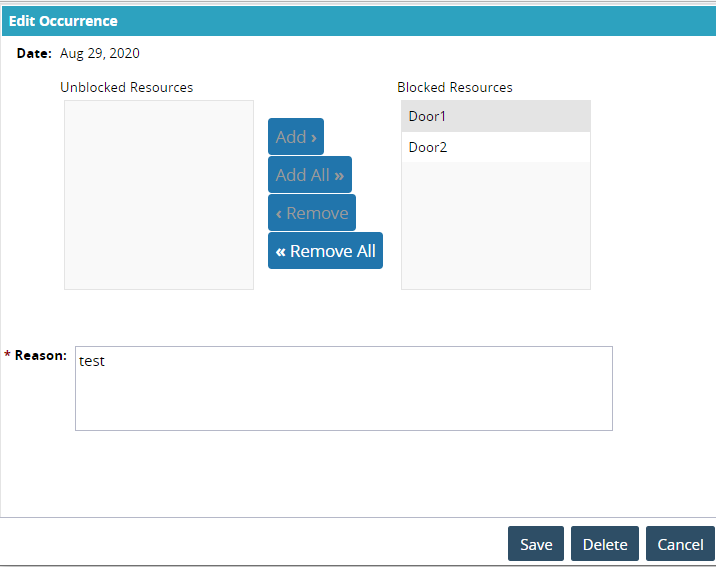The width and height of the screenshot is (716, 567).
Task: Click the empty Unblocked Resources list
Action: (x=158, y=195)
